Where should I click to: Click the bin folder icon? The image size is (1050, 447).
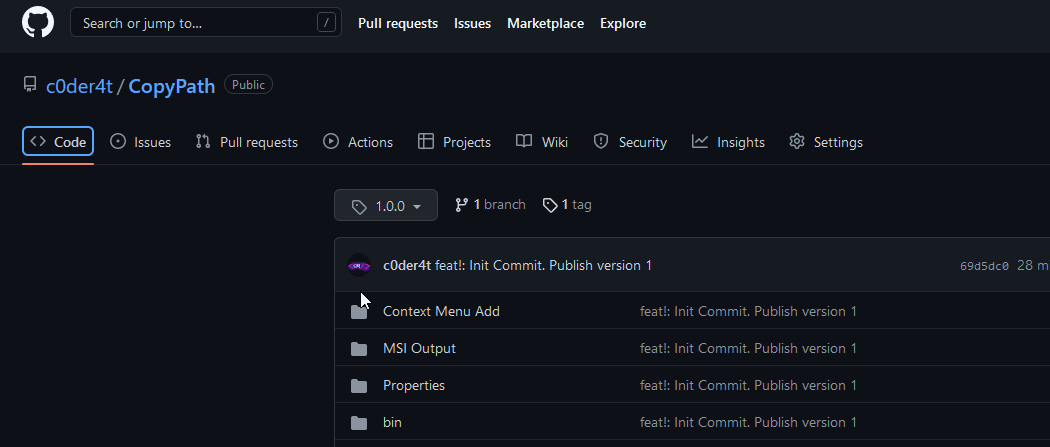(x=359, y=423)
